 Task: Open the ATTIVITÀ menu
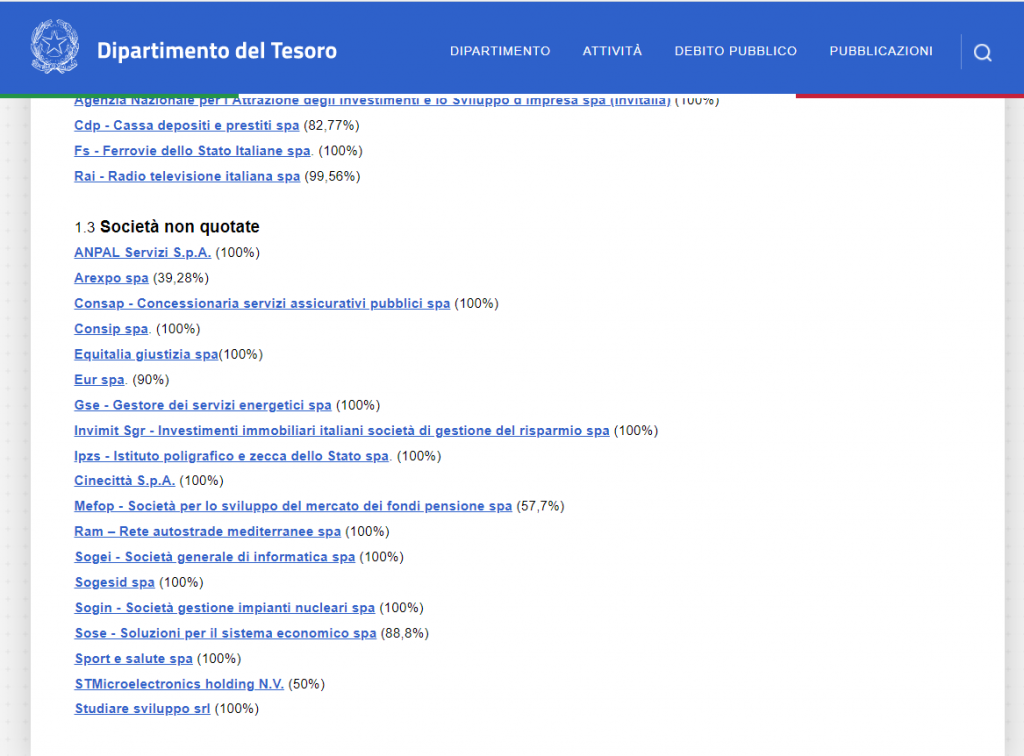[x=612, y=51]
